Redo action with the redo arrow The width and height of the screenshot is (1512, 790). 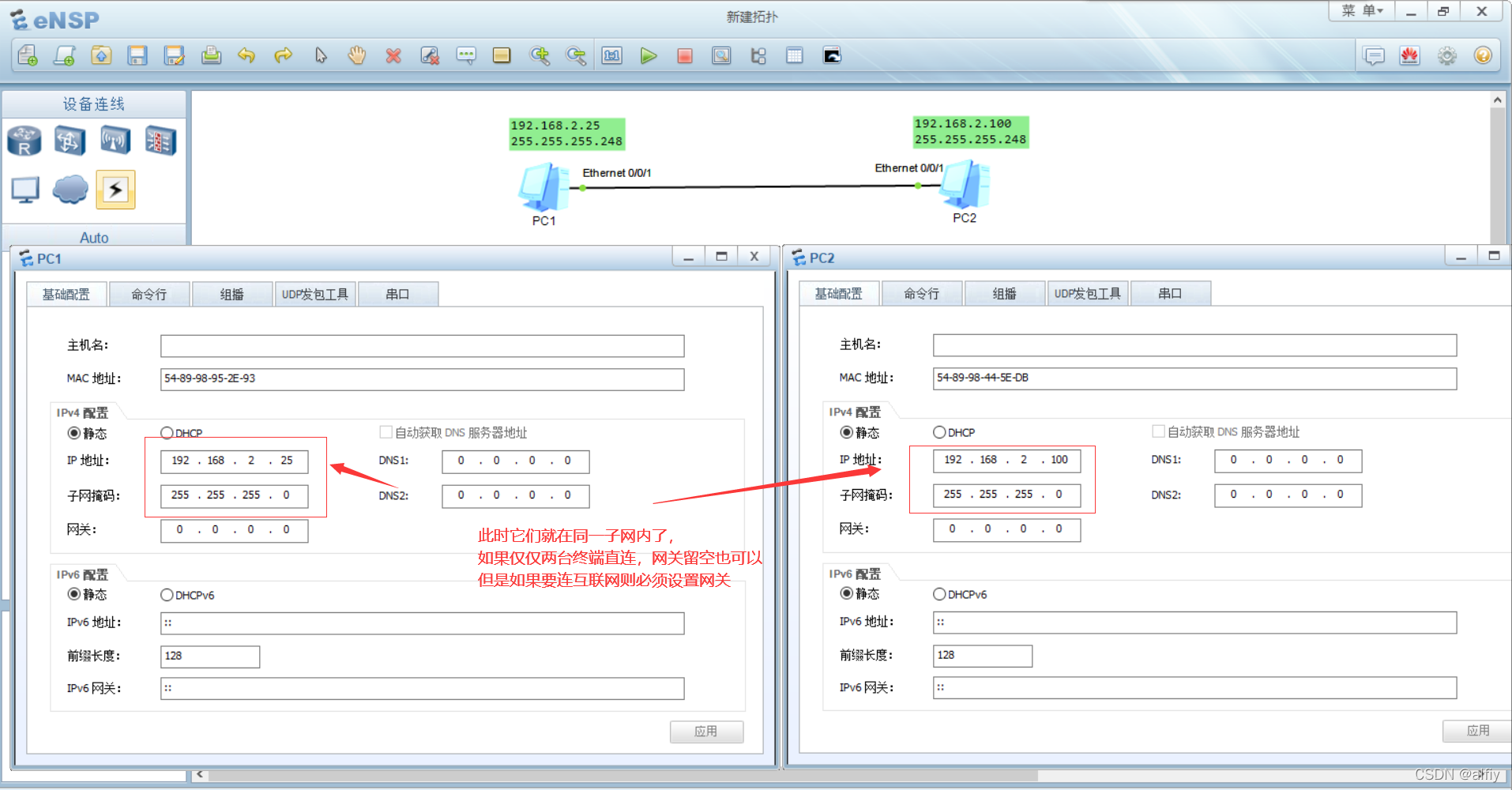pyautogui.click(x=283, y=55)
